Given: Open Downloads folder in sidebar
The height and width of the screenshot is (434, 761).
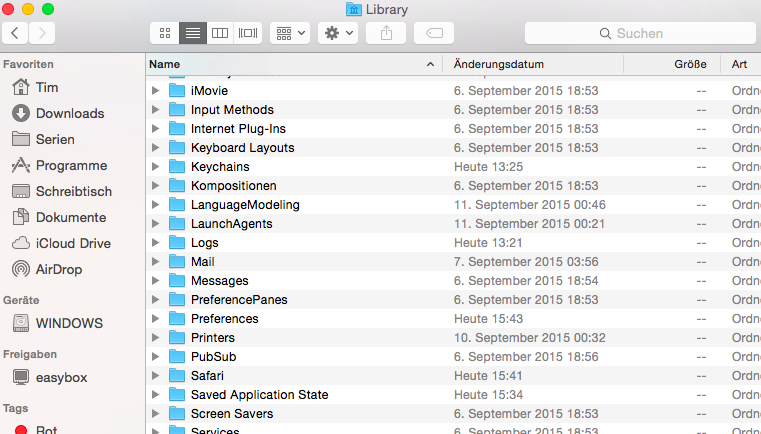Looking at the screenshot, I should click(x=69, y=113).
